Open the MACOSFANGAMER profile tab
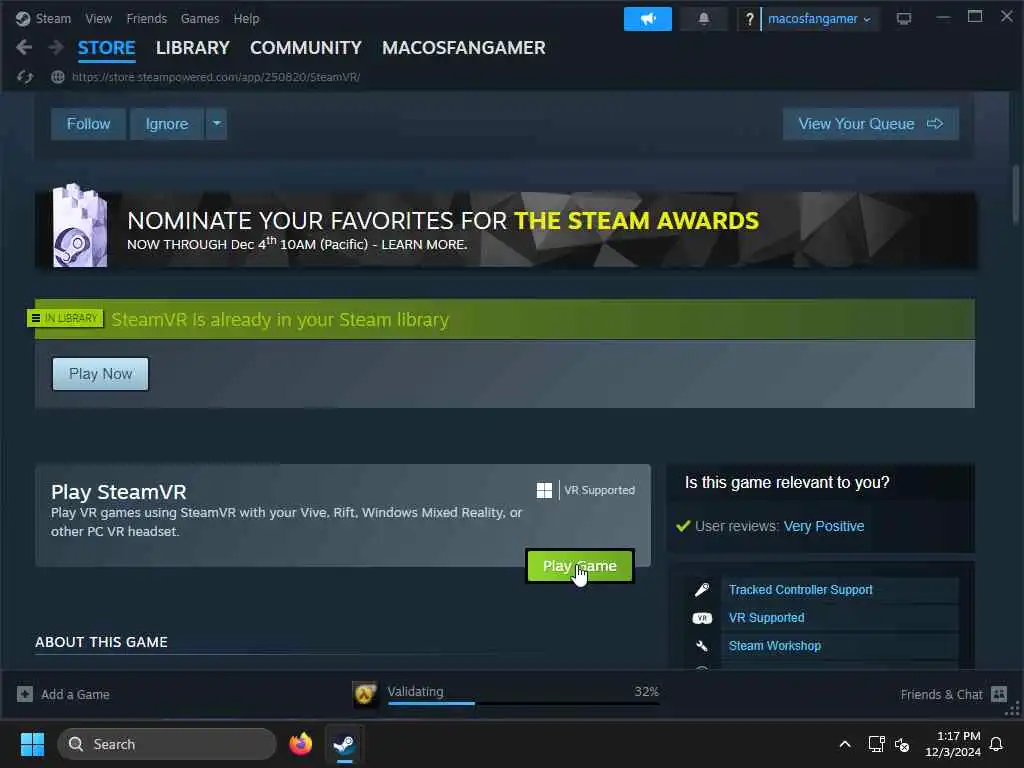This screenshot has height=768, width=1024. click(464, 48)
